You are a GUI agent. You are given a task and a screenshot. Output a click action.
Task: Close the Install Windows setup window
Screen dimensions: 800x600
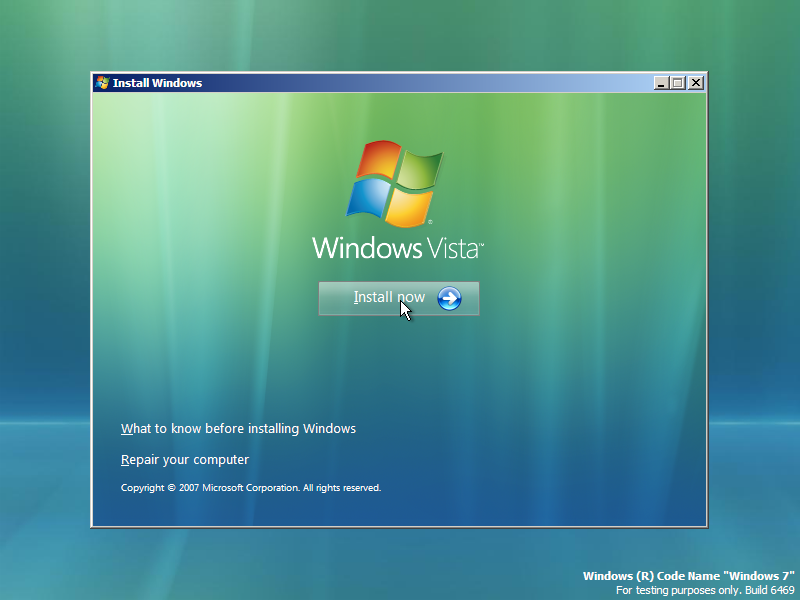[x=695, y=82]
